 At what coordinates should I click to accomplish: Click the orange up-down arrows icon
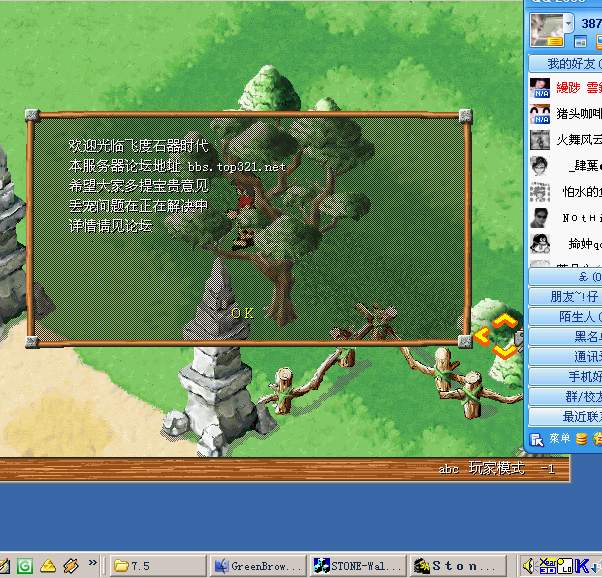point(503,335)
